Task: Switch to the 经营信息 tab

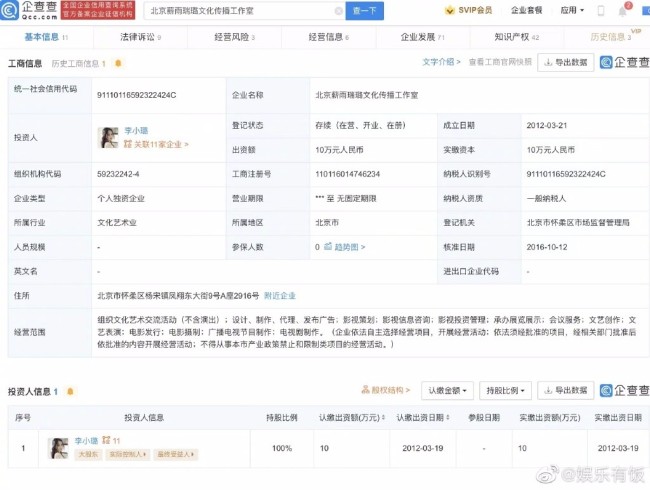Action: pos(328,37)
